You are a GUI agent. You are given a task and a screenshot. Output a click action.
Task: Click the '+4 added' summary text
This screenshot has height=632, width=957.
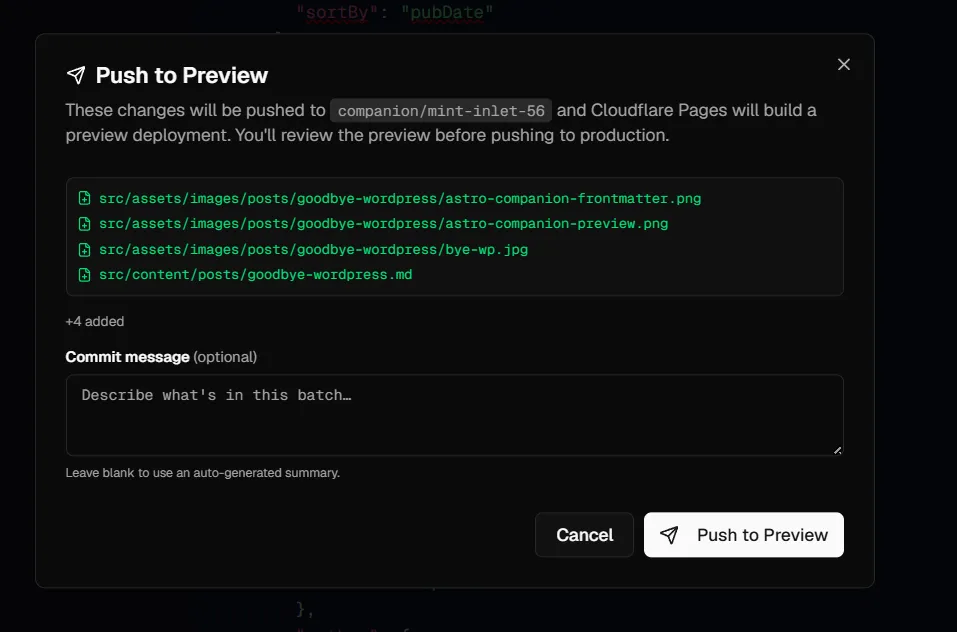click(95, 321)
